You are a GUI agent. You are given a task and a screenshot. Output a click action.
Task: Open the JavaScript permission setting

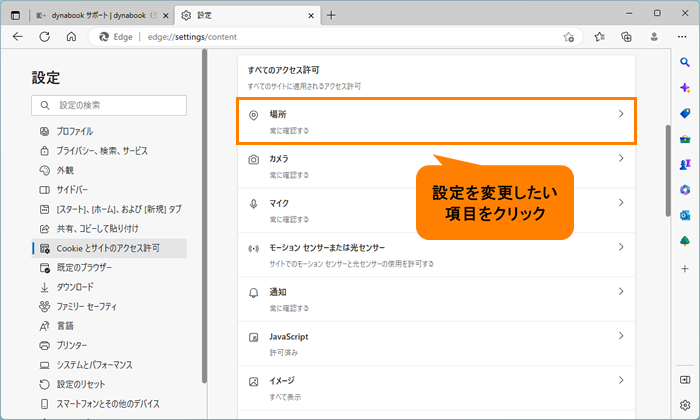point(436,343)
